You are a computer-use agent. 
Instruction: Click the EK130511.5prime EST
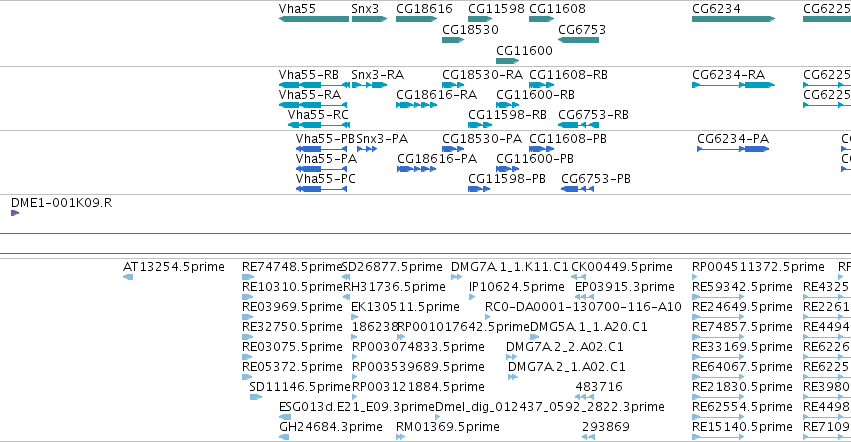355,317
